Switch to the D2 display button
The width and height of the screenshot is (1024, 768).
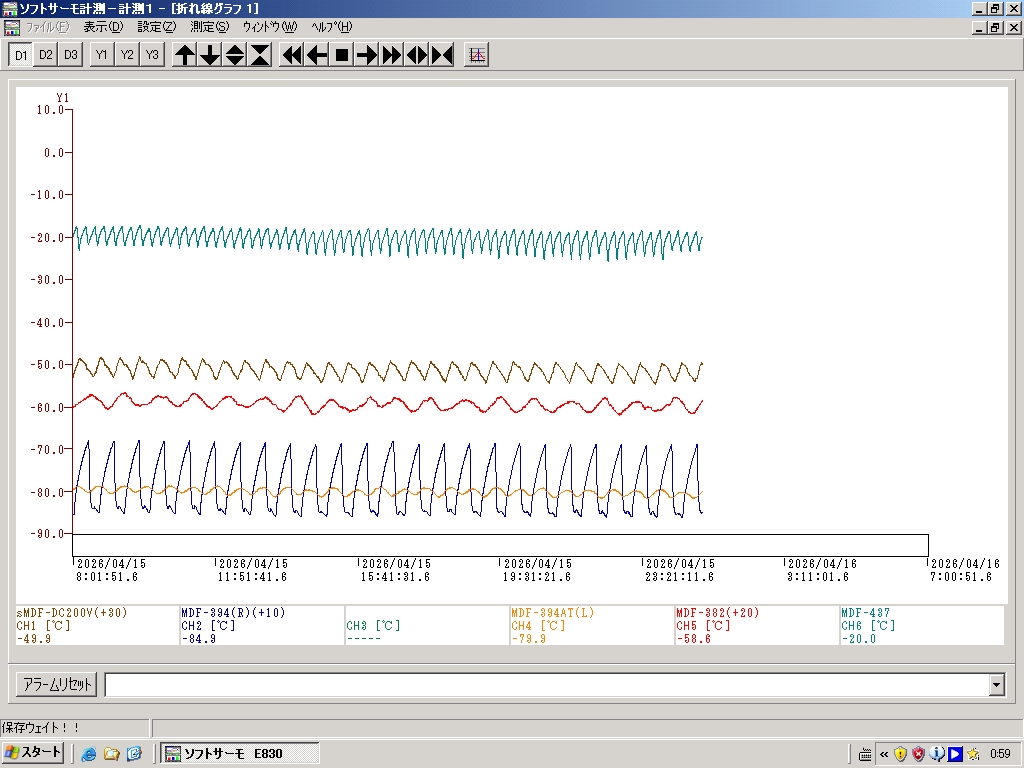click(46, 55)
